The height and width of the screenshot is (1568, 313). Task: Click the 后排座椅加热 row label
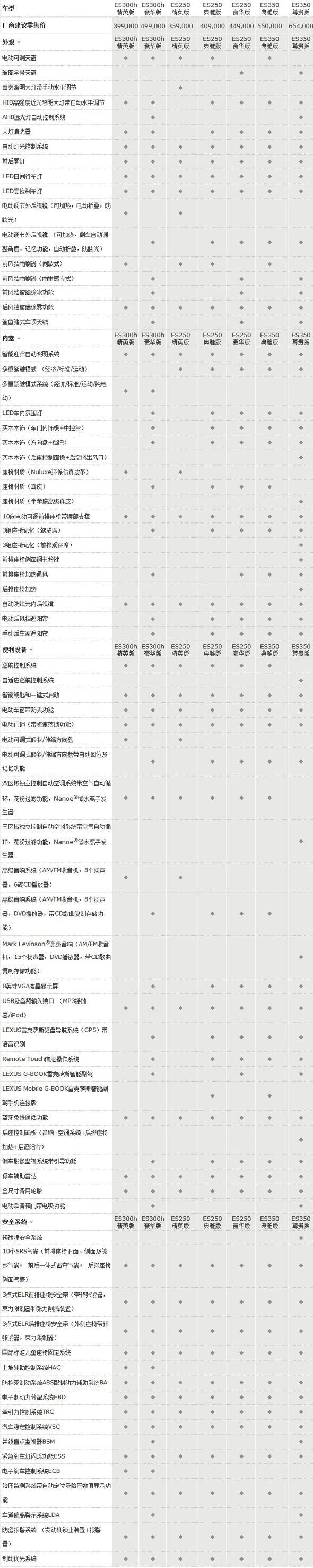coord(19,589)
